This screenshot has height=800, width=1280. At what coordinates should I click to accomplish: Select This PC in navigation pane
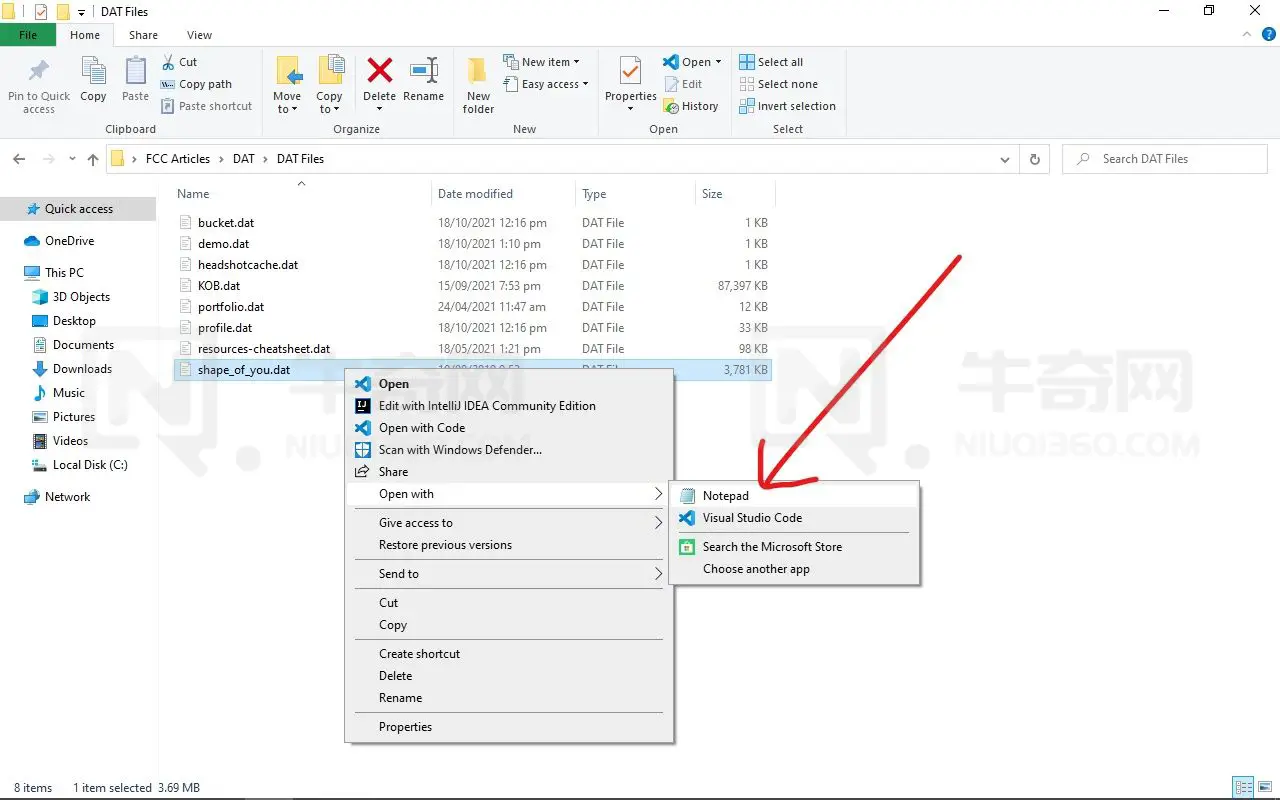64,273
